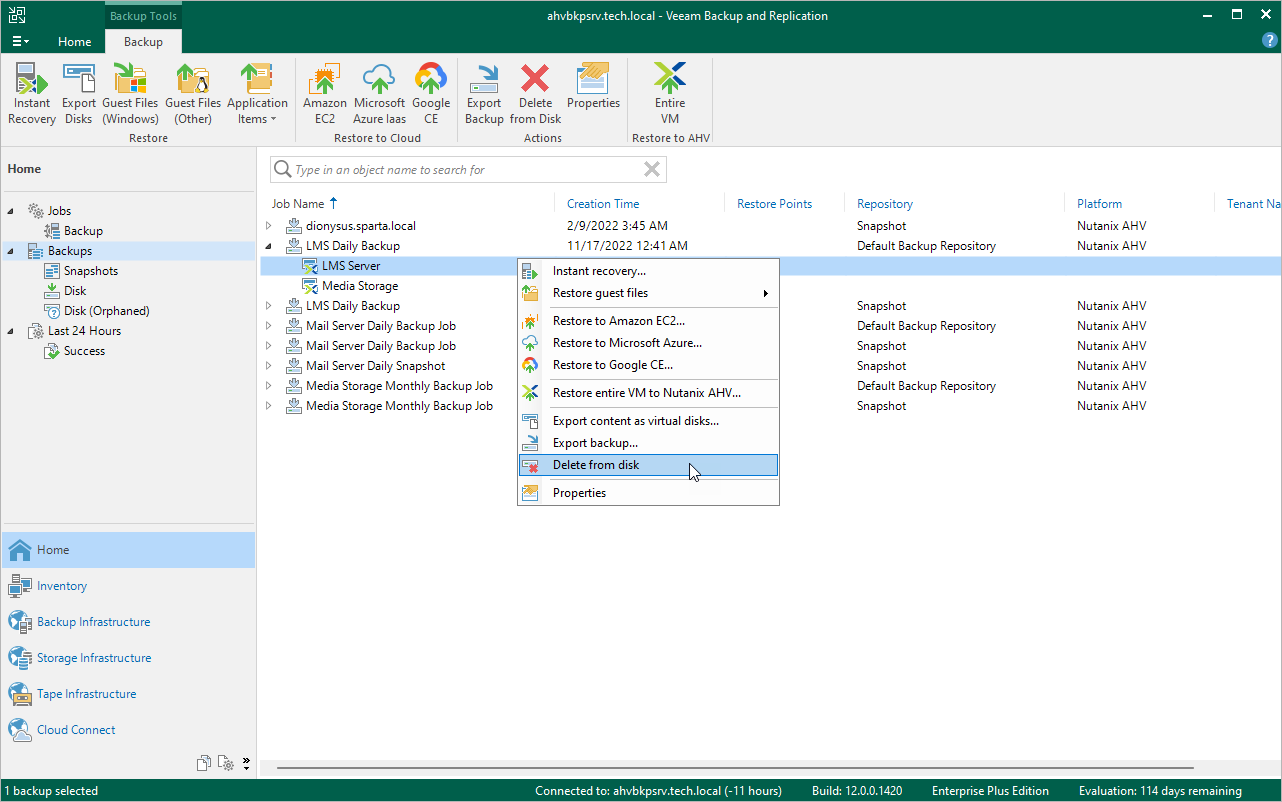Expand the dionysus.sparta.local row
This screenshot has height=802, width=1282.
tap(268, 226)
